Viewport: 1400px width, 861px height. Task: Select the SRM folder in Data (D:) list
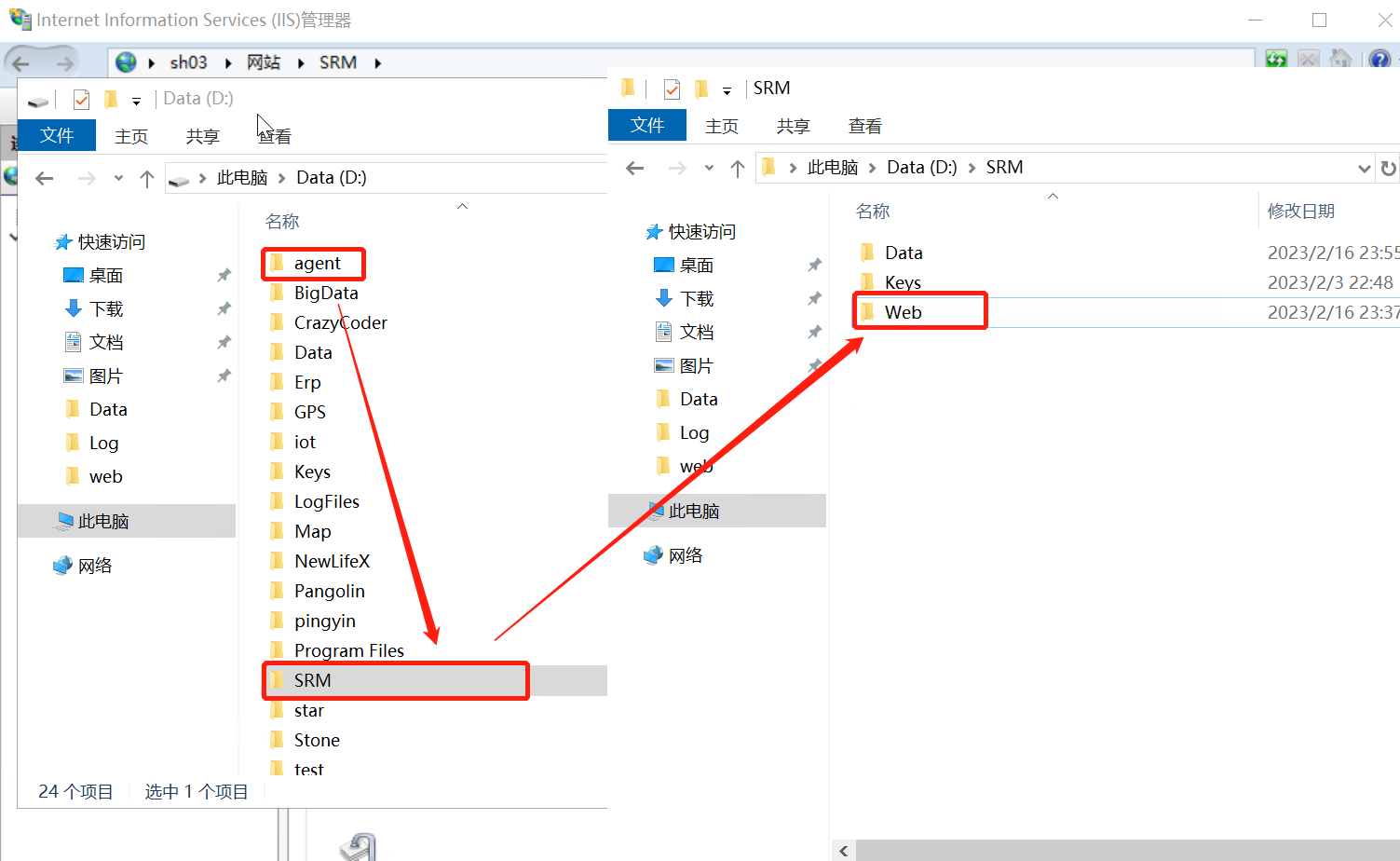312,681
